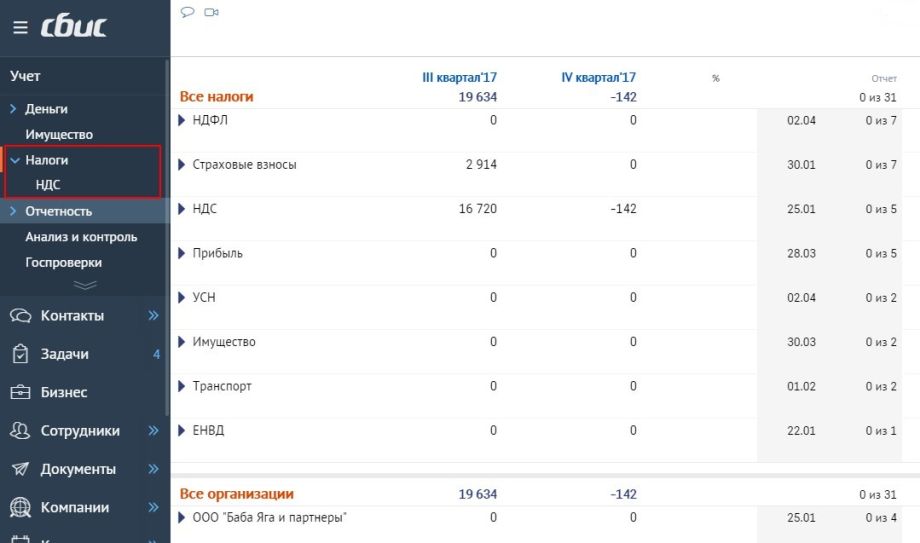Collapse the Налоги sidebar section

(14, 160)
